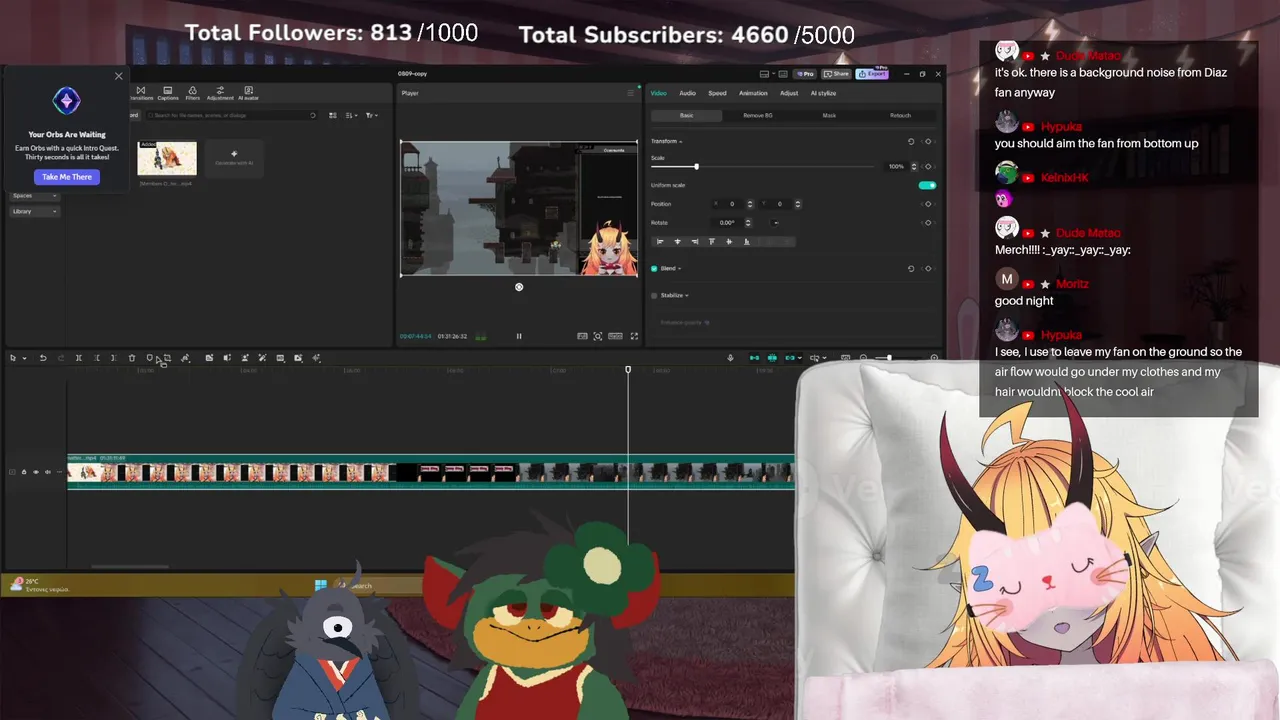This screenshot has height=720, width=1280.
Task: Pause playback in the Player
Action: (519, 336)
